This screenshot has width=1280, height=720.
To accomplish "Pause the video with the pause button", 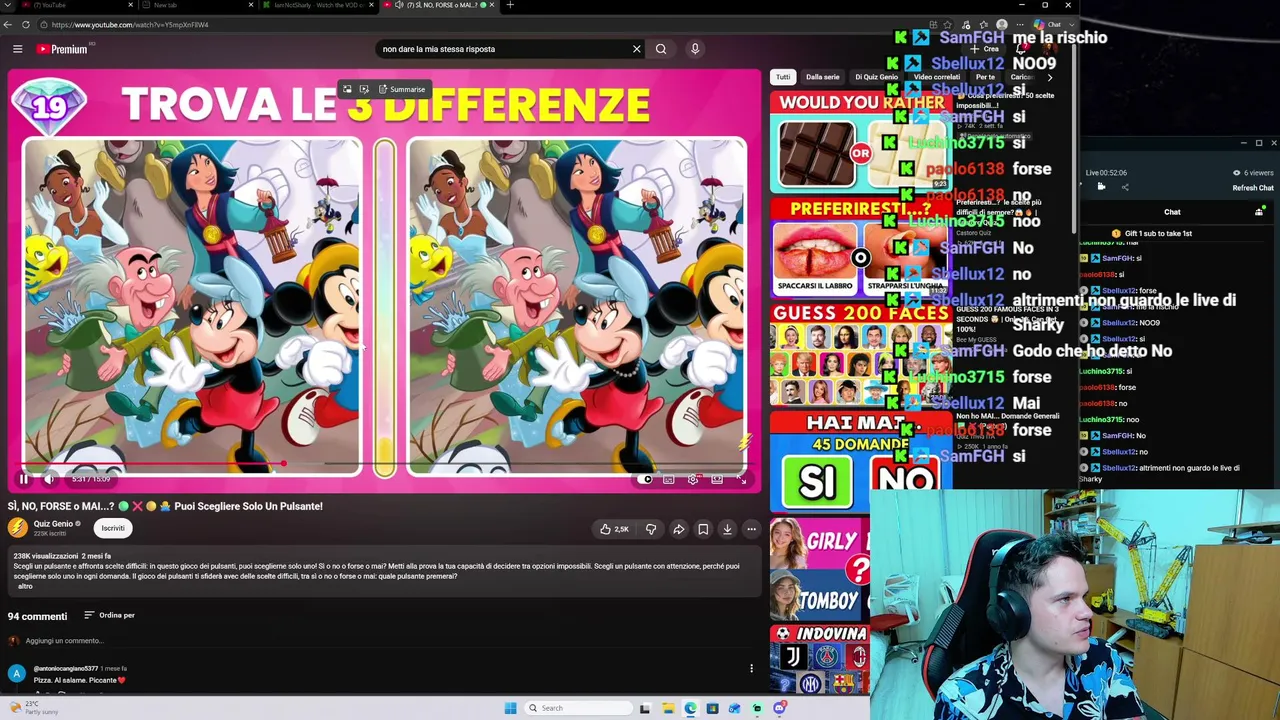I will (x=24, y=479).
